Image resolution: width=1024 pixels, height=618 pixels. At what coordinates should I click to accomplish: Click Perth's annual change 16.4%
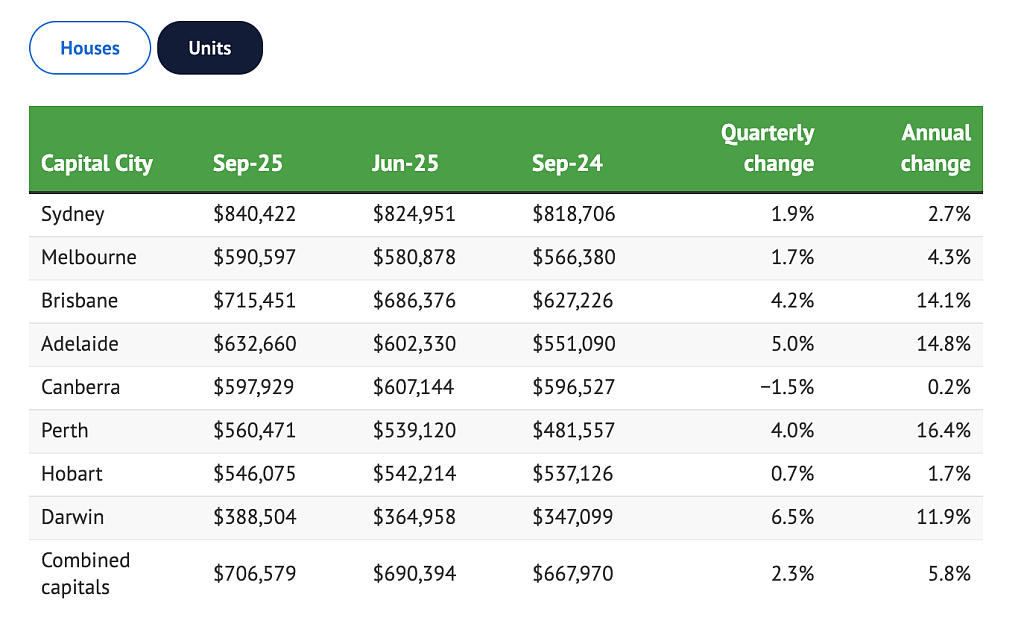pos(943,431)
